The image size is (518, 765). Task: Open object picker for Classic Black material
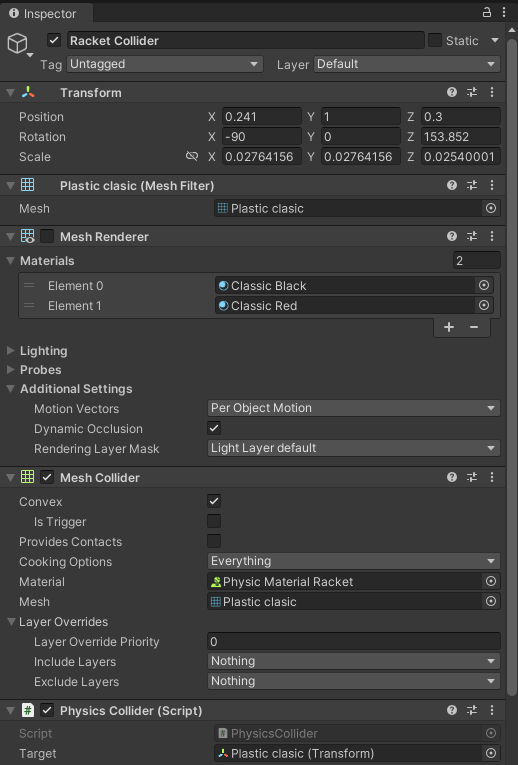coord(484,285)
